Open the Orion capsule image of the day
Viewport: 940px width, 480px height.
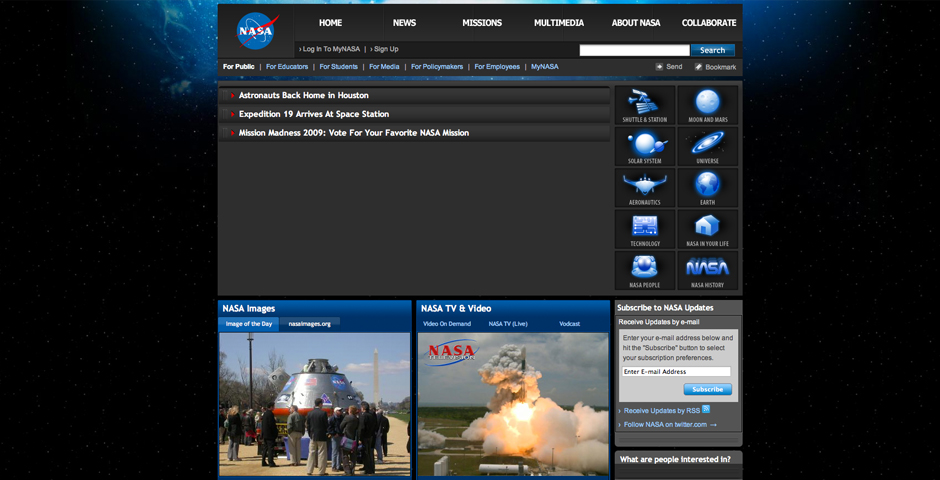pyautogui.click(x=315, y=404)
